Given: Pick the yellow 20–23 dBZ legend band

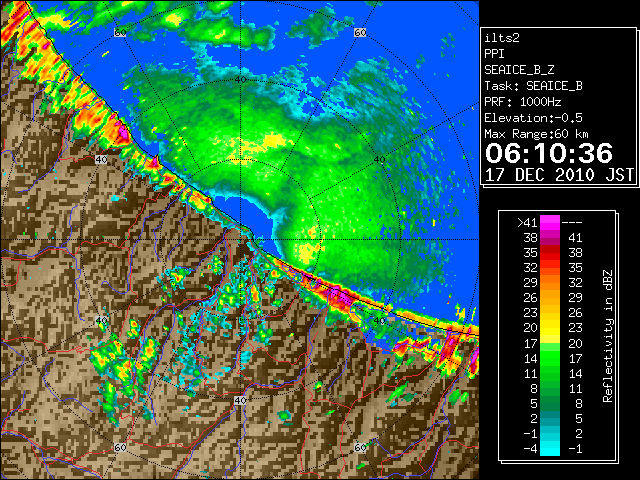Looking at the screenshot, I should pos(550,328).
